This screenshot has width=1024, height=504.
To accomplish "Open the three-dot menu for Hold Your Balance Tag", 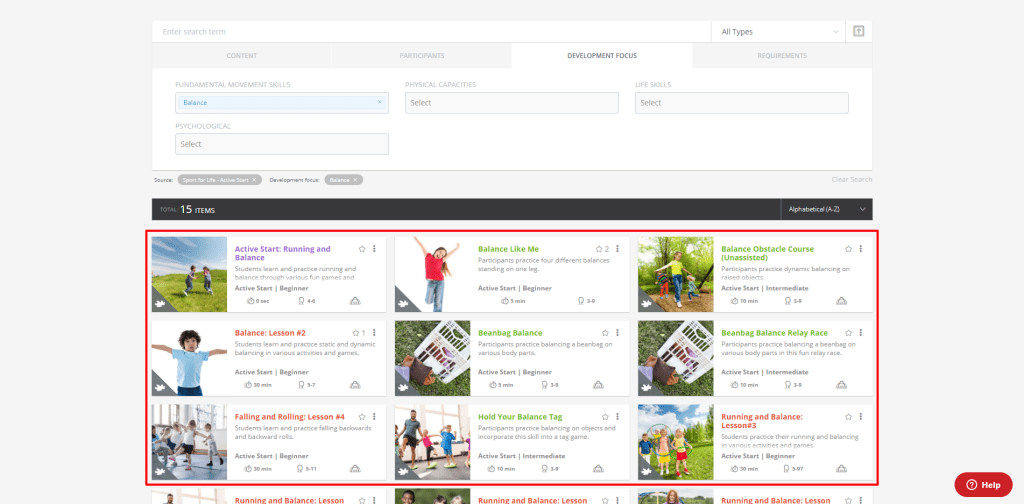I will (617, 417).
